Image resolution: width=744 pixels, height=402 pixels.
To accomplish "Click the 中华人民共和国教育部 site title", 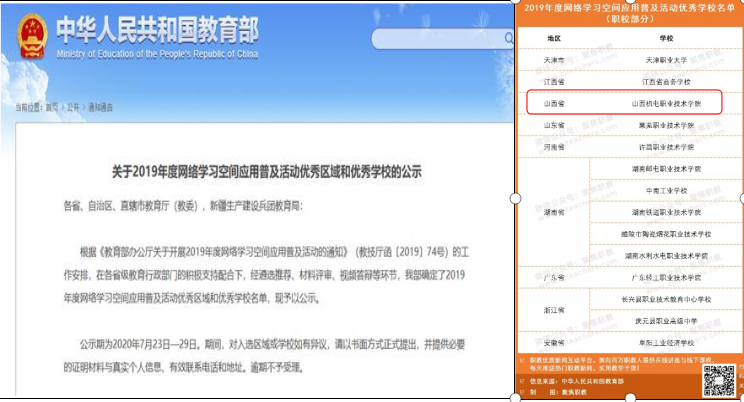I will click(158, 29).
